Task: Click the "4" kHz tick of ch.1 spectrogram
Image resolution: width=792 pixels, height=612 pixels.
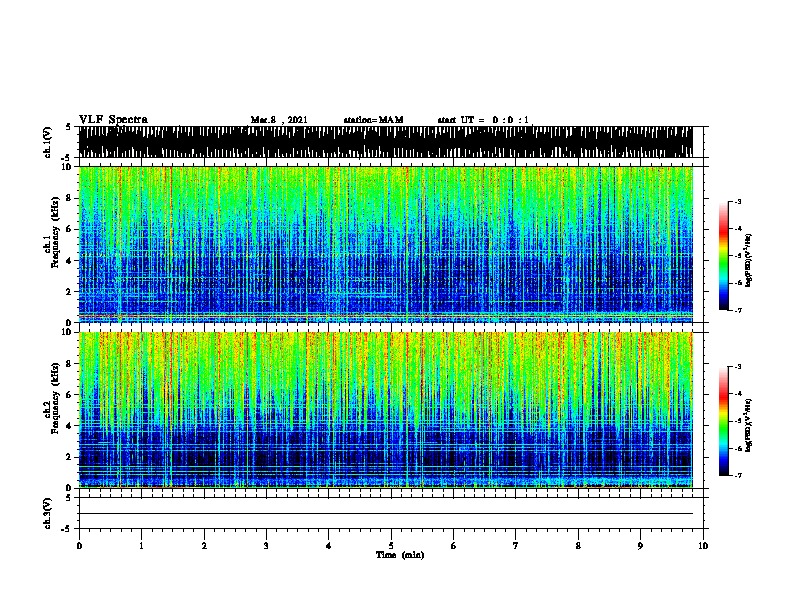Action: coord(70,261)
